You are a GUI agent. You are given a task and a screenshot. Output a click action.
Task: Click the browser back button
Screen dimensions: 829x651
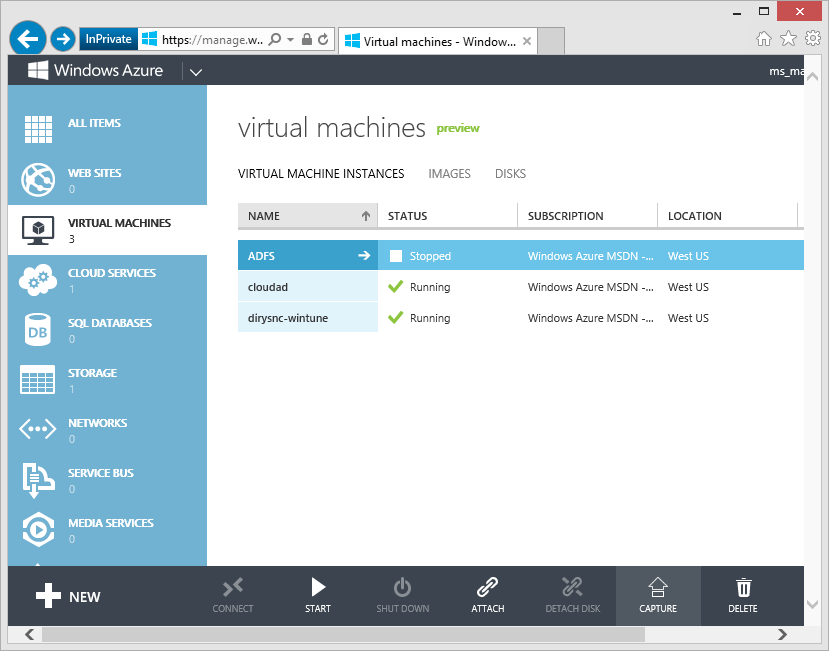pyautogui.click(x=28, y=39)
